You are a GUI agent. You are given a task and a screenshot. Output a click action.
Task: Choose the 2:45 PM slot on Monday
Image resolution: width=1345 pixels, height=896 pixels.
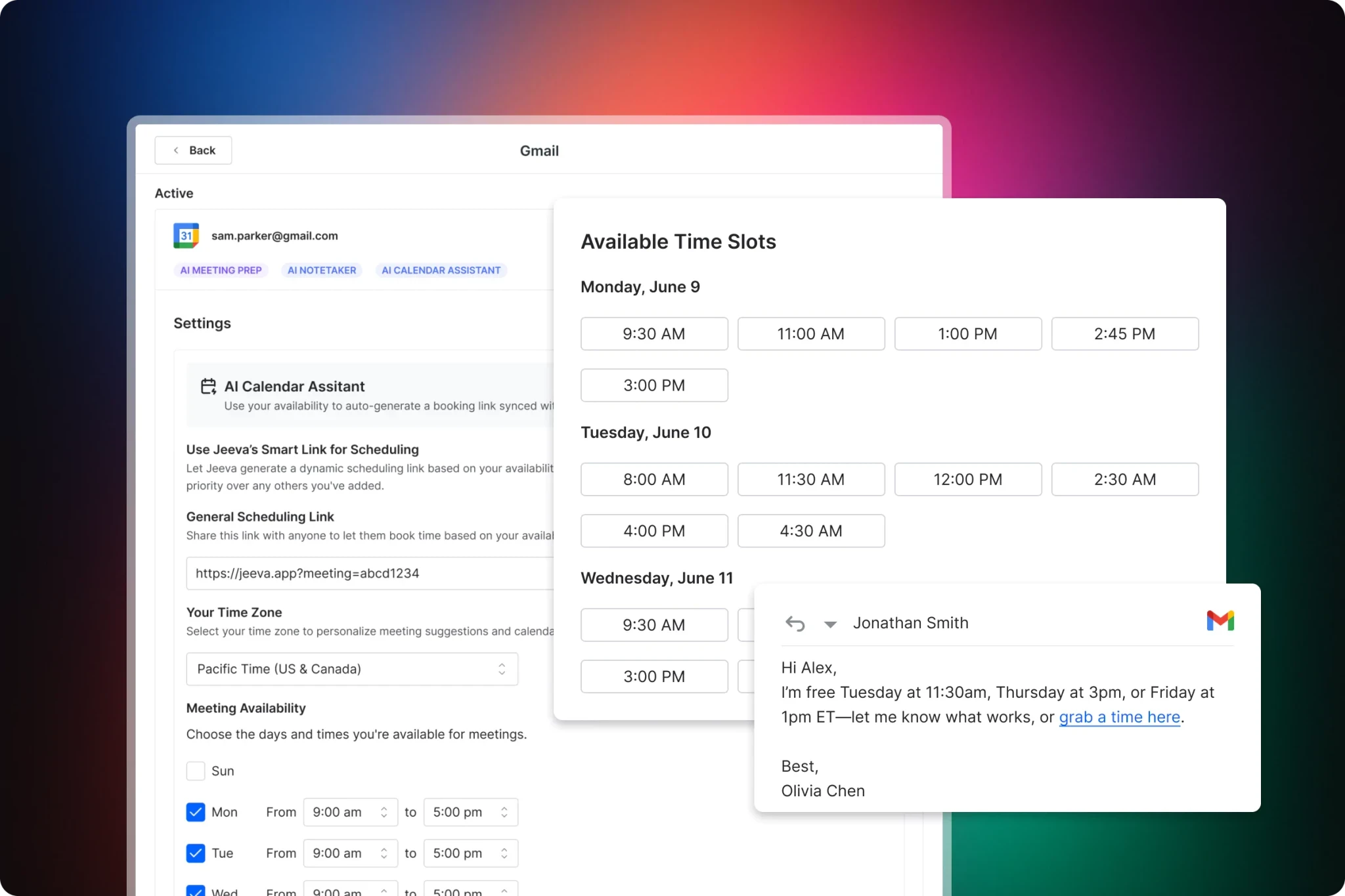point(1124,333)
